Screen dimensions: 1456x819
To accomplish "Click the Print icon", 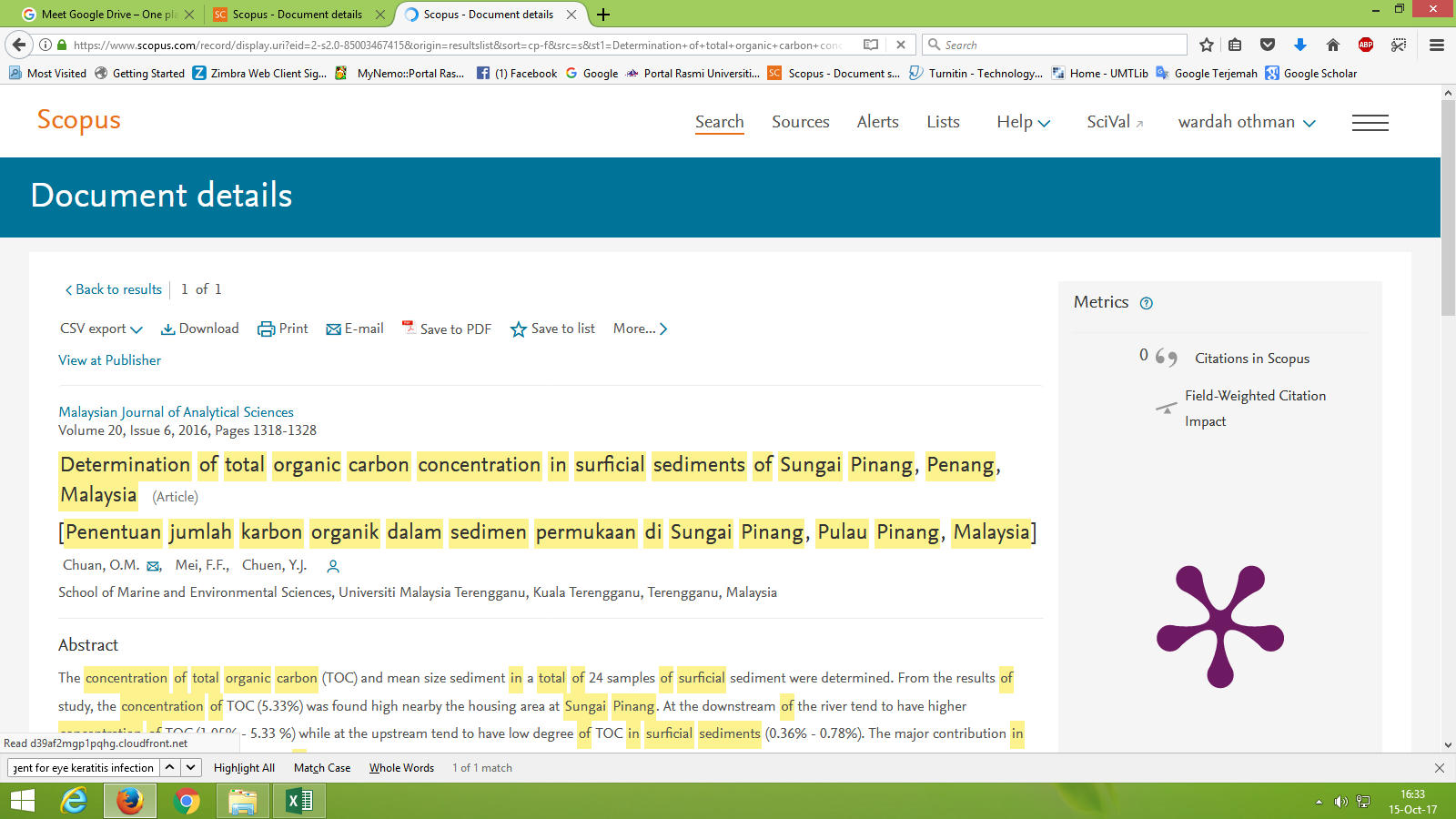I will 266,329.
